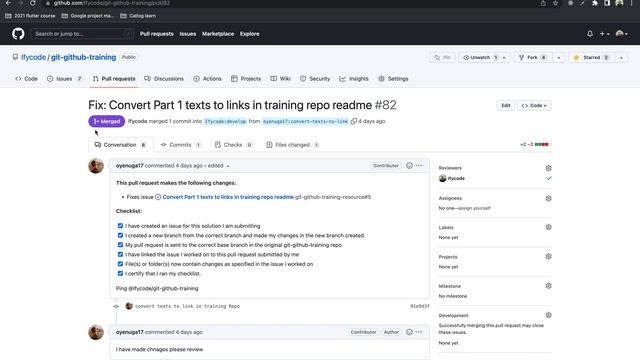The height and width of the screenshot is (360, 640).
Task: Click the browser back arrow
Action: [8, 3]
